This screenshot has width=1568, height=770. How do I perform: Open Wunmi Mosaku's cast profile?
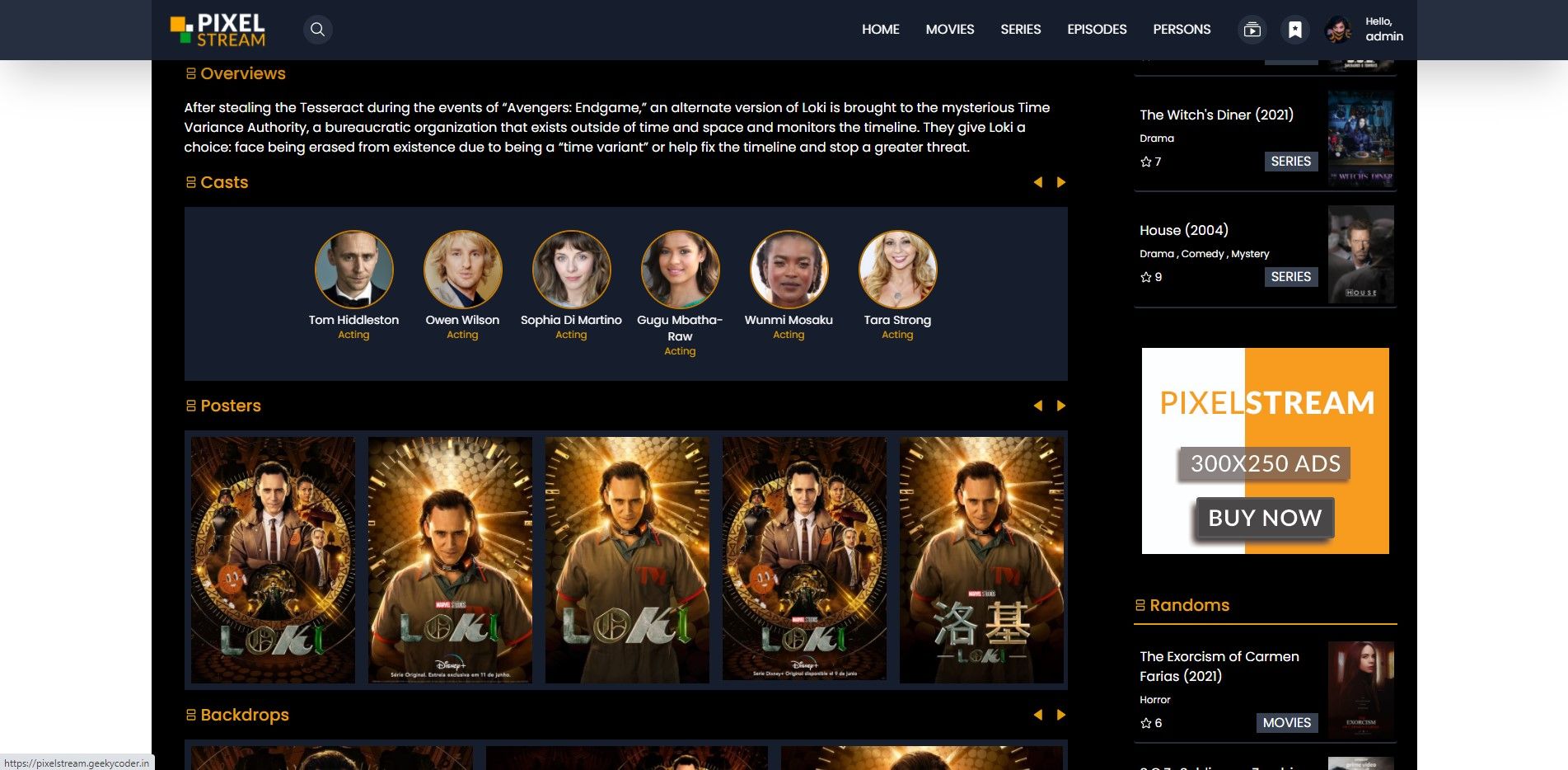tap(789, 320)
